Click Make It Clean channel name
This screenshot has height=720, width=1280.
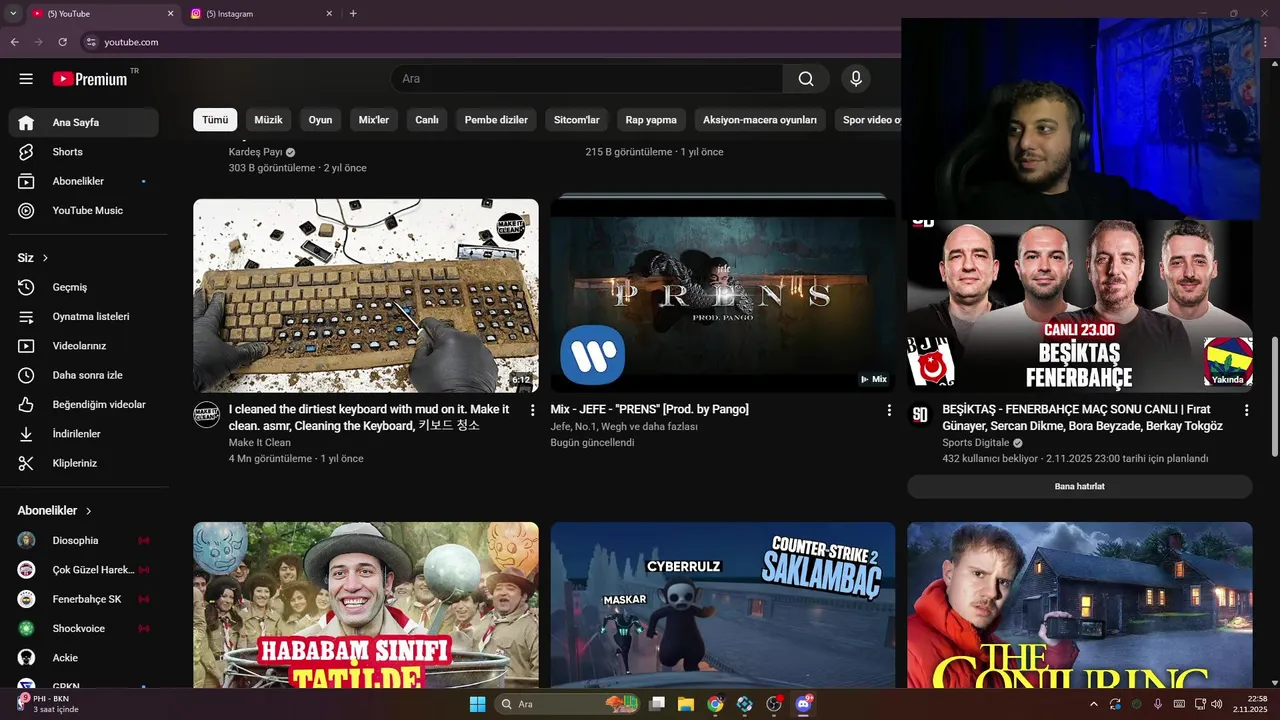pos(260,443)
